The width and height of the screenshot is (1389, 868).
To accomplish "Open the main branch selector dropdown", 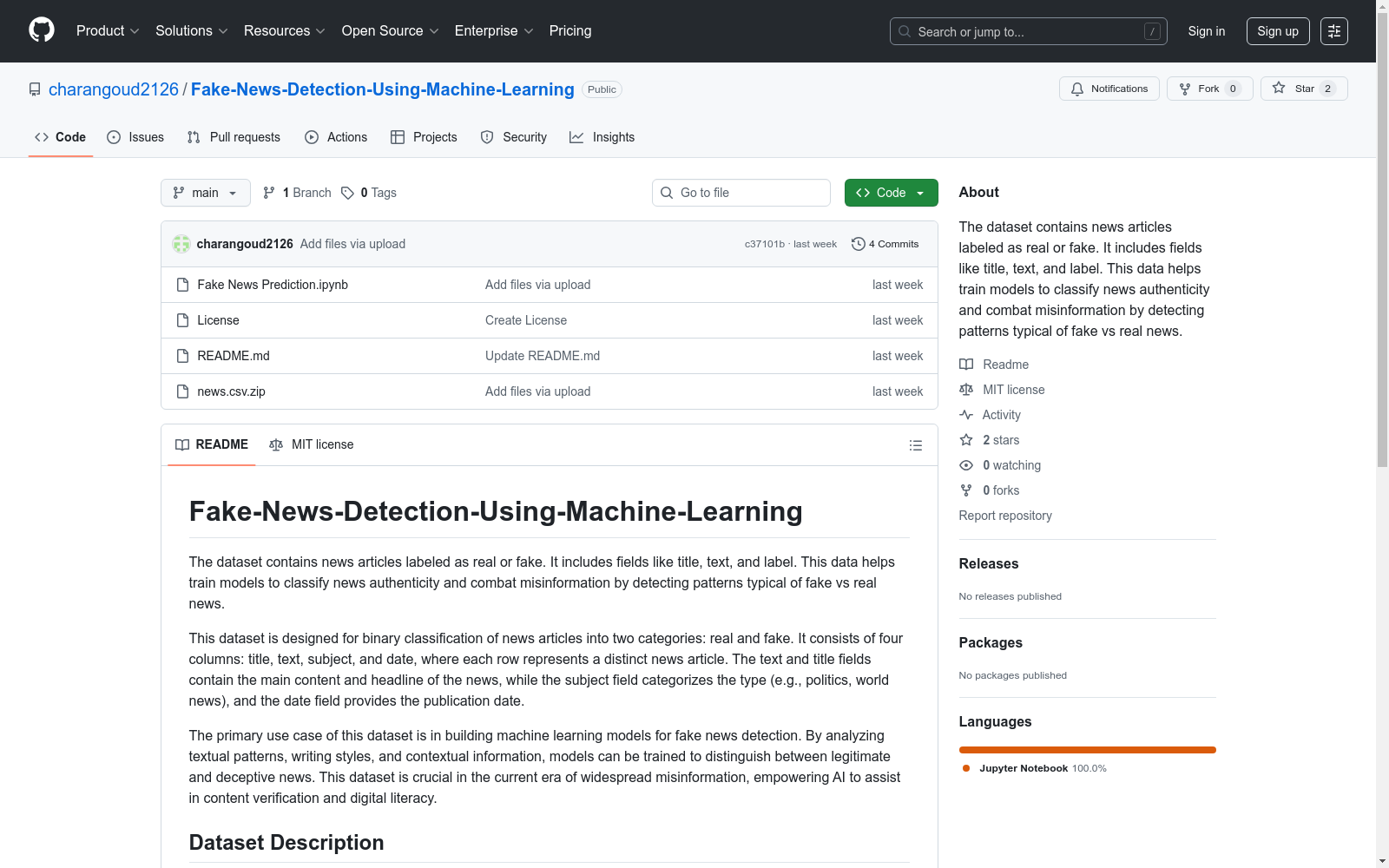I will [x=206, y=193].
